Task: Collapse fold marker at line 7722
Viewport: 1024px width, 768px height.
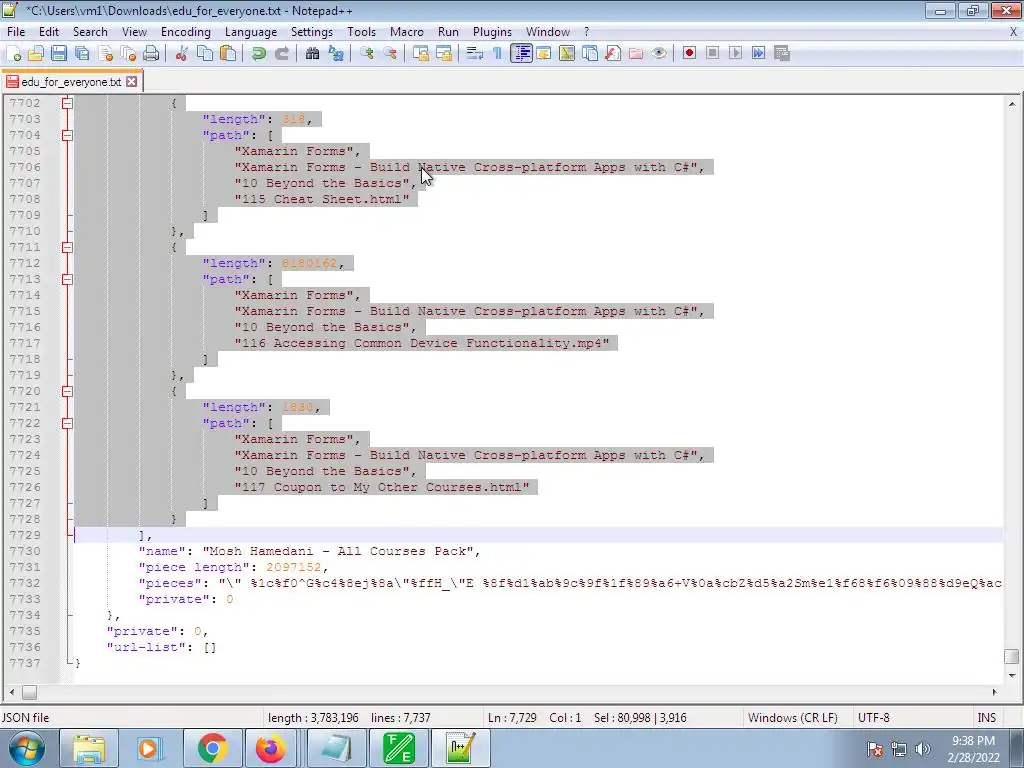Action: tap(67, 423)
